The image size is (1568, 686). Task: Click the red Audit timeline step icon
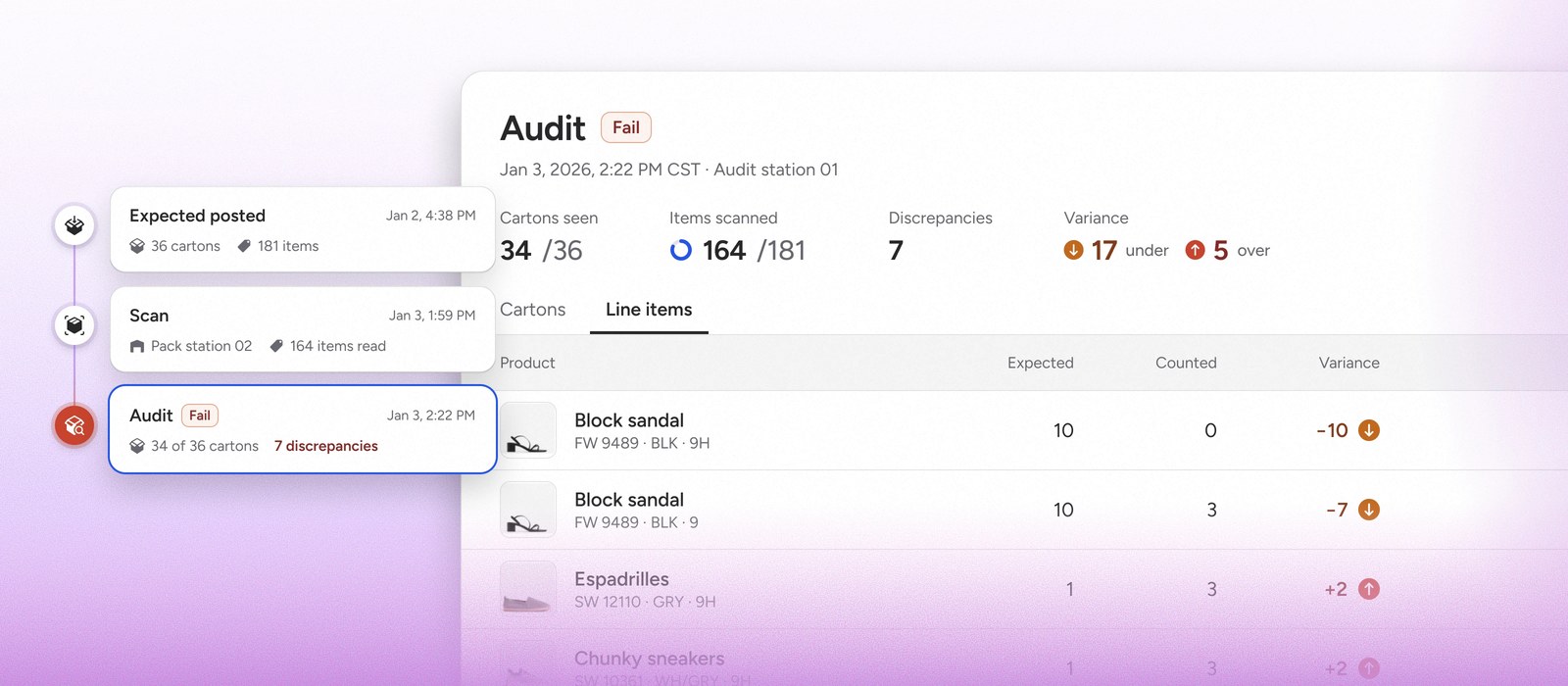[74, 425]
